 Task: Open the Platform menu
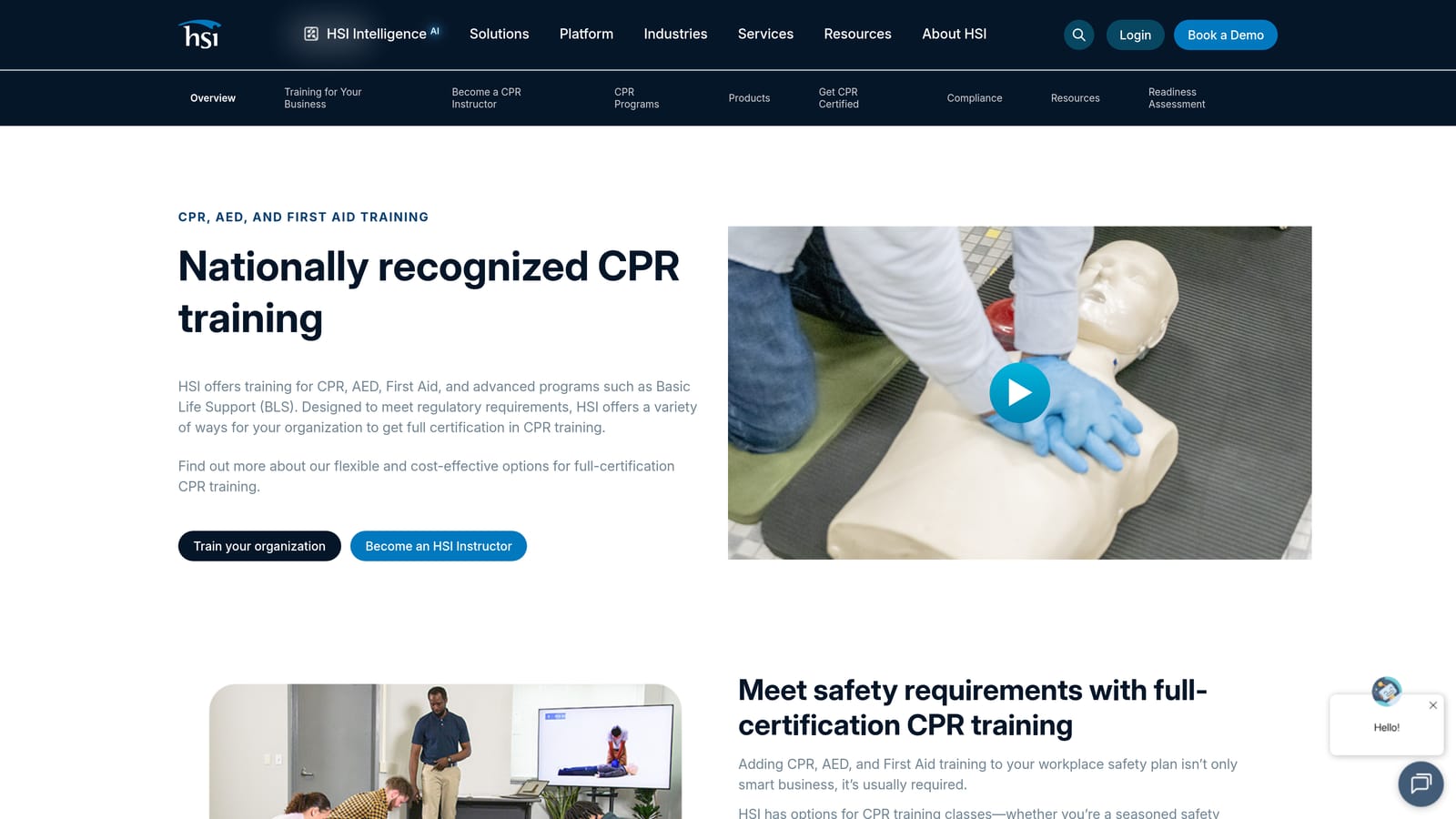(x=586, y=34)
